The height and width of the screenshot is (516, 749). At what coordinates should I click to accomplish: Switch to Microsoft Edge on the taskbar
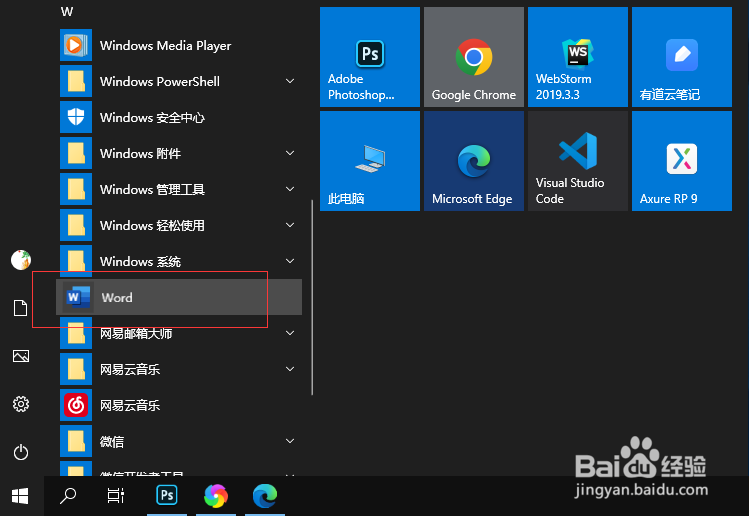click(x=265, y=496)
